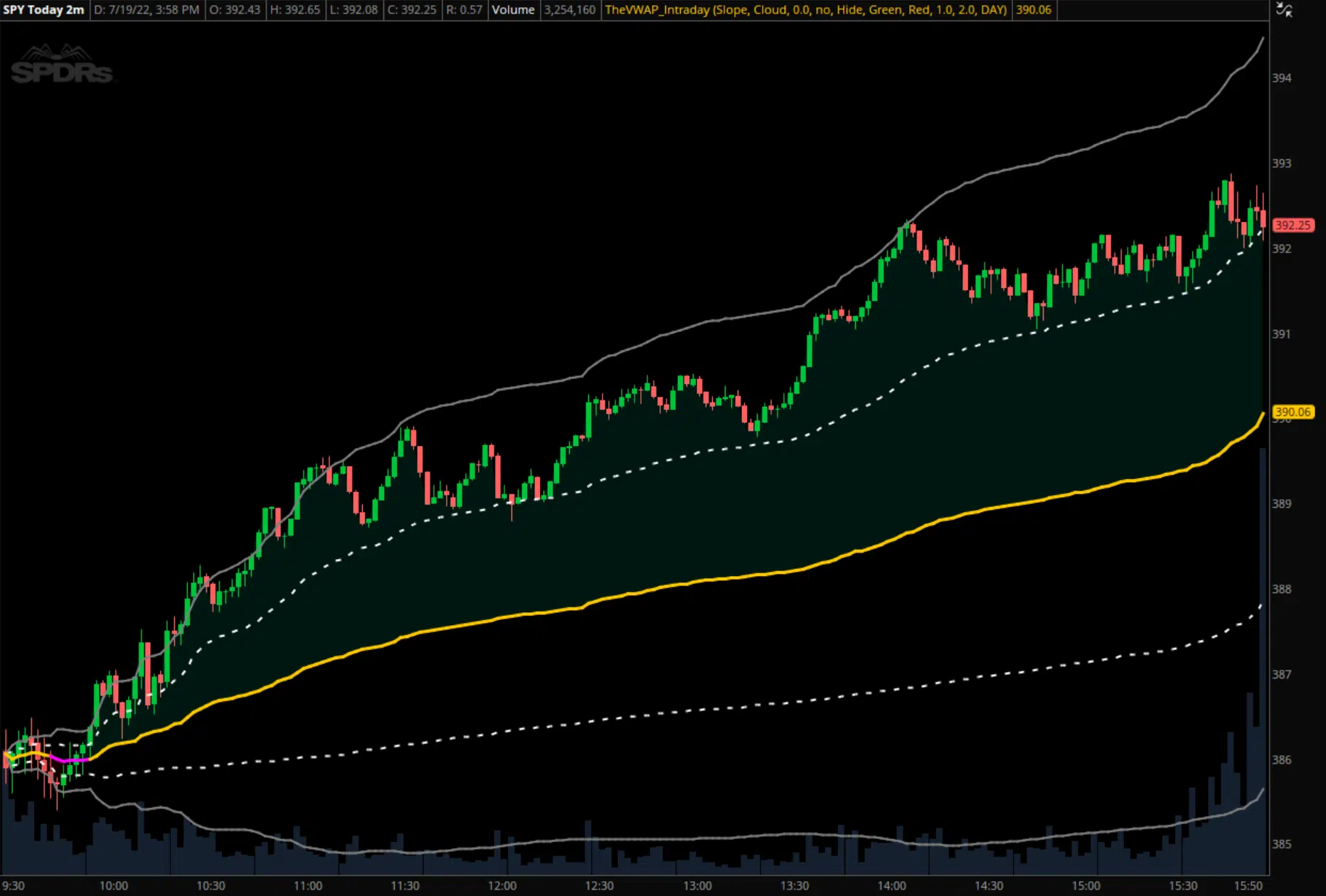Viewport: 1326px width, 896px height.
Task: Click the 13:00 time axis label
Action: pyautogui.click(x=697, y=885)
